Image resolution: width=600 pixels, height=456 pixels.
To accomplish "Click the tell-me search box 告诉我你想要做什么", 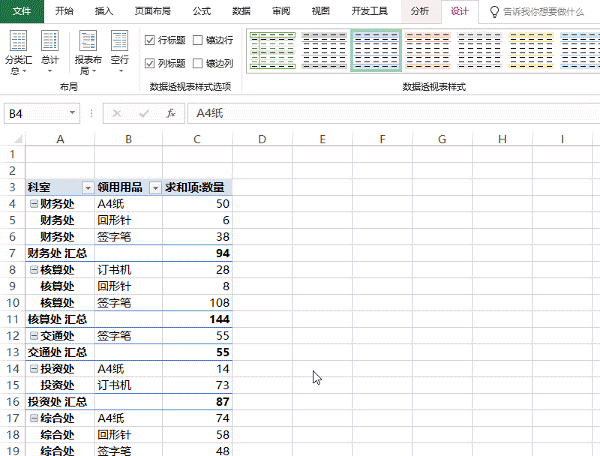I will pos(544,12).
